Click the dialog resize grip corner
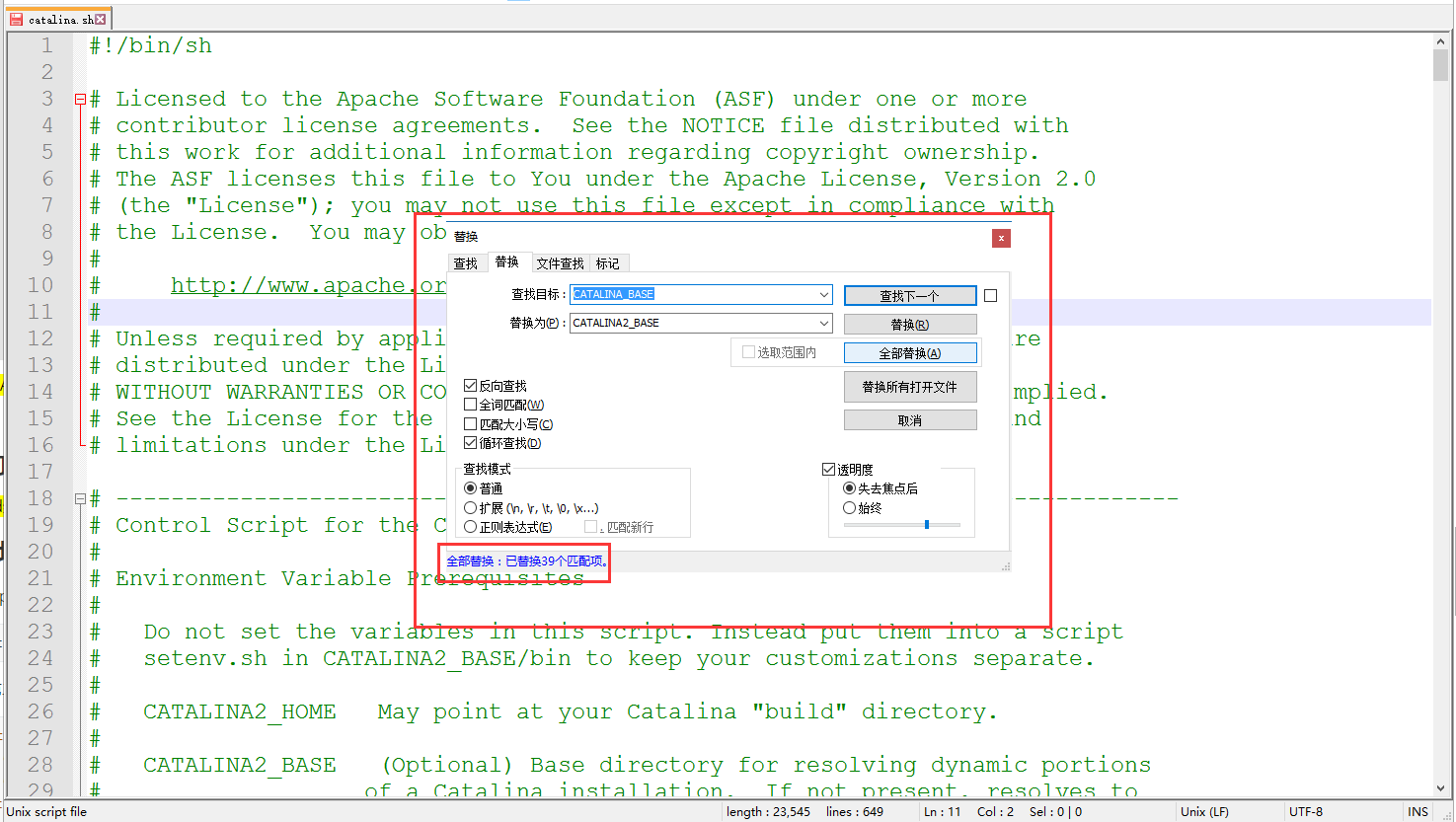The height and width of the screenshot is (822, 1456). pyautogui.click(x=1006, y=566)
